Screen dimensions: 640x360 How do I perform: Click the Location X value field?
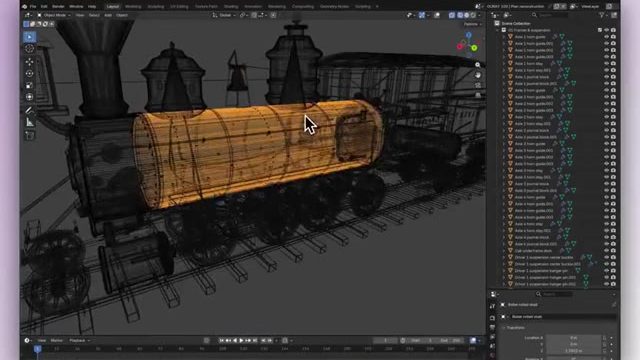(x=574, y=338)
